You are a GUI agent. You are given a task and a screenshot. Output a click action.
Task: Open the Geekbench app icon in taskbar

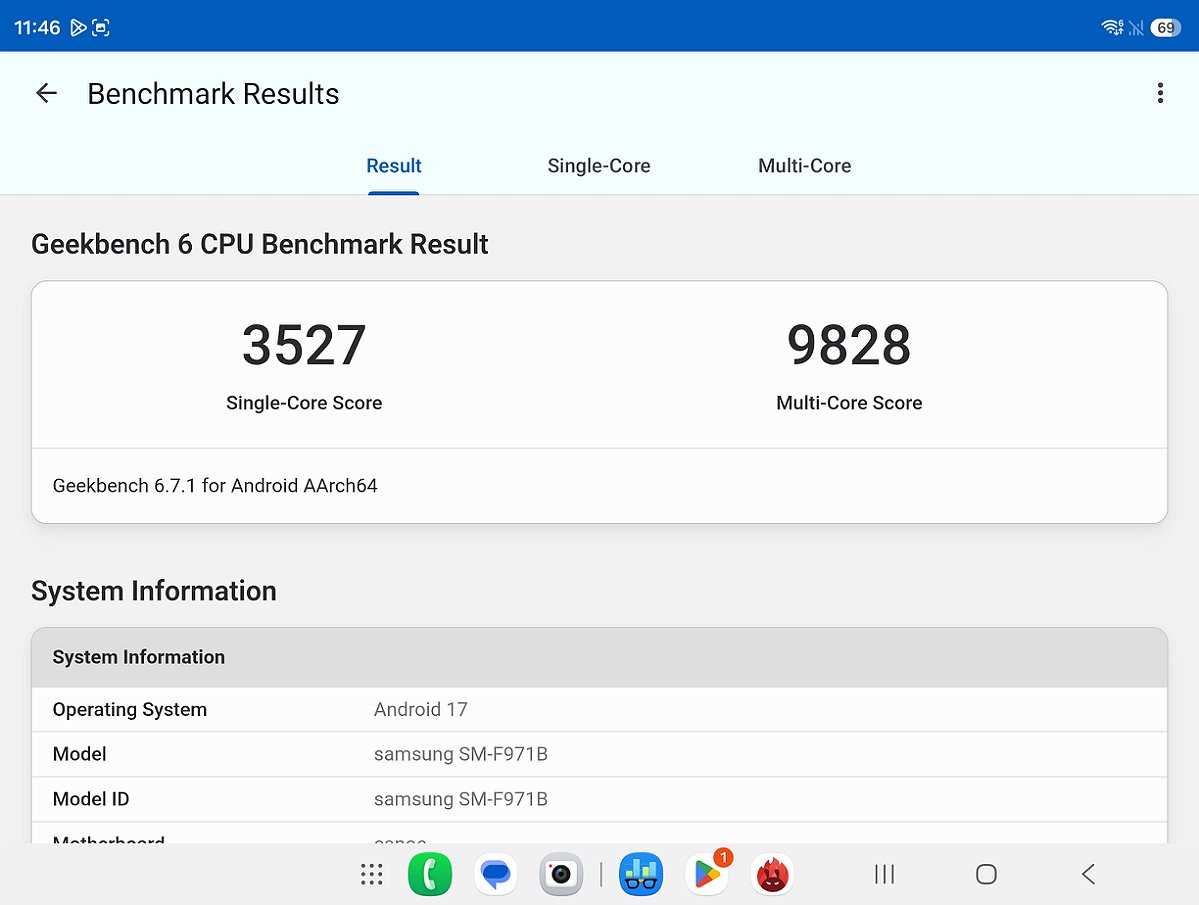click(x=641, y=874)
